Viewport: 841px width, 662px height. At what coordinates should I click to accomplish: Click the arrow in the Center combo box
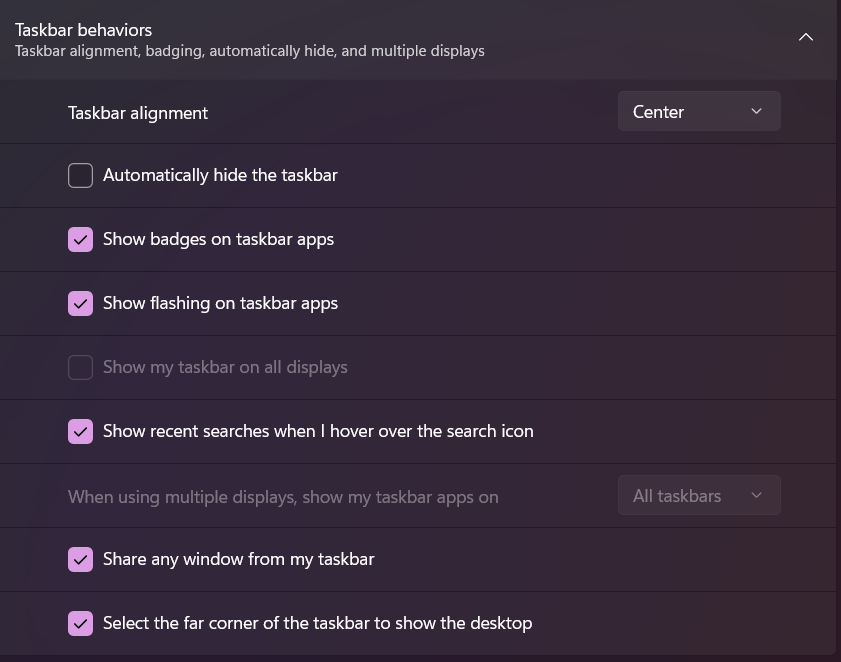(756, 112)
